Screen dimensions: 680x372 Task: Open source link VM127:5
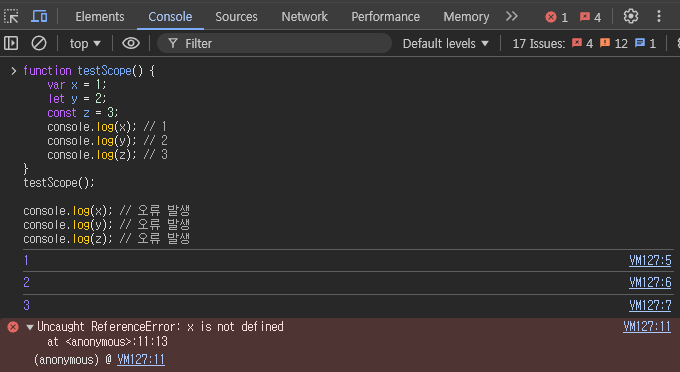click(650, 260)
